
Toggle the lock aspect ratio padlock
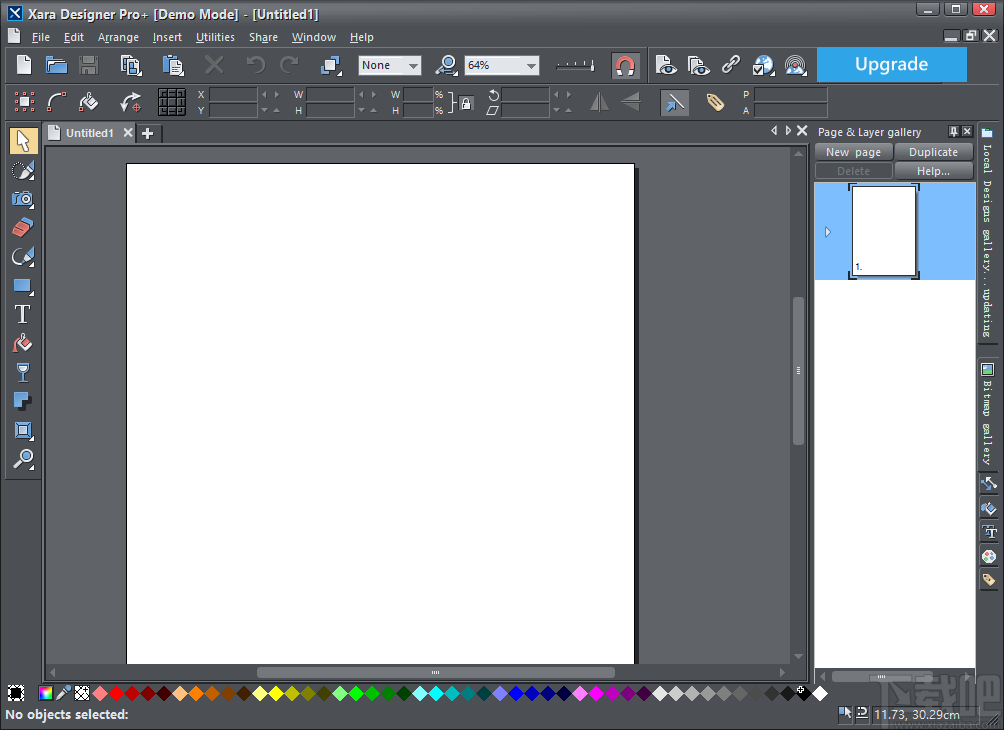tap(466, 103)
